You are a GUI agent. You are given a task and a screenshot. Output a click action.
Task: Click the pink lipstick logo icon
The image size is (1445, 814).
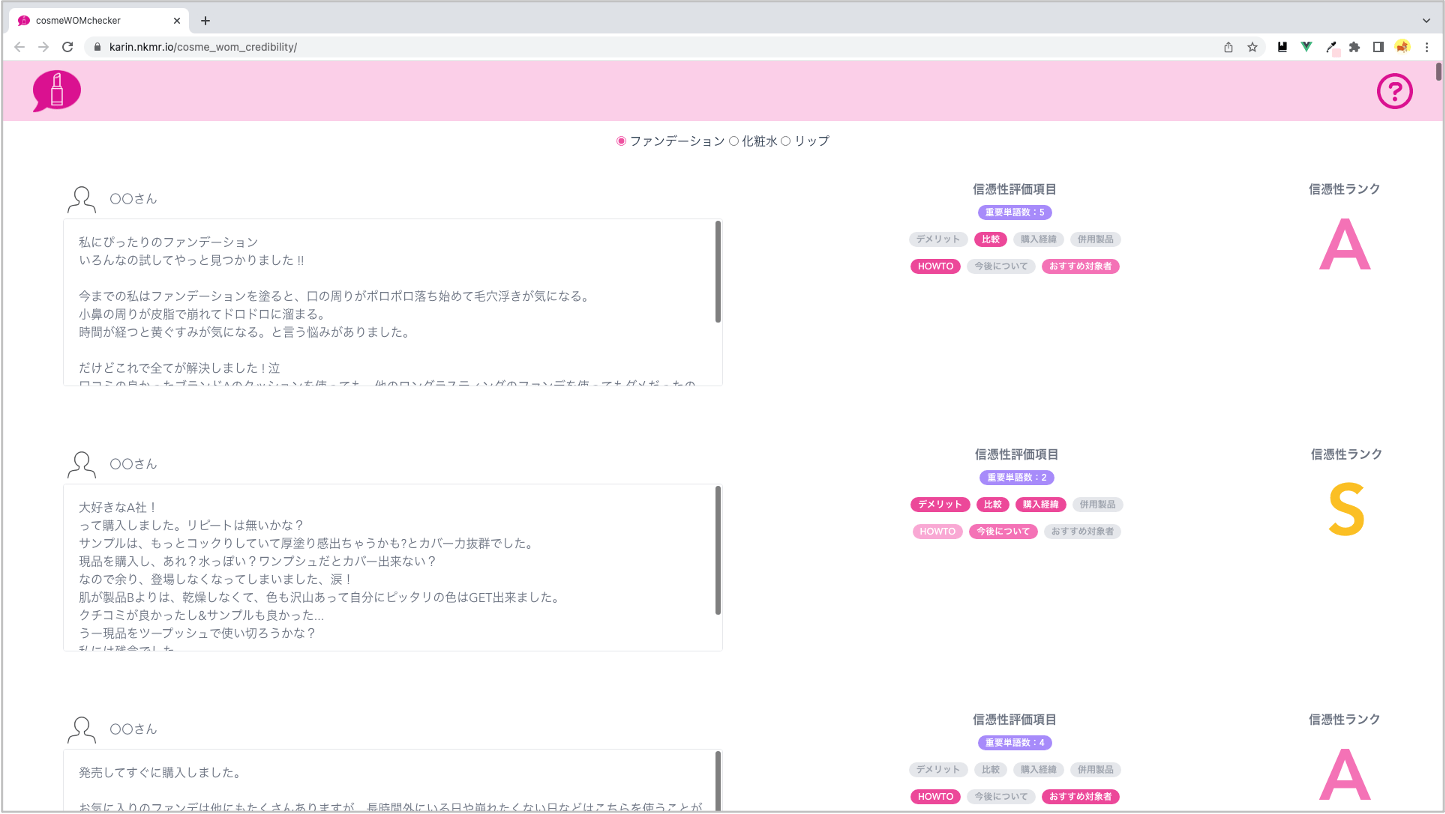point(56,90)
